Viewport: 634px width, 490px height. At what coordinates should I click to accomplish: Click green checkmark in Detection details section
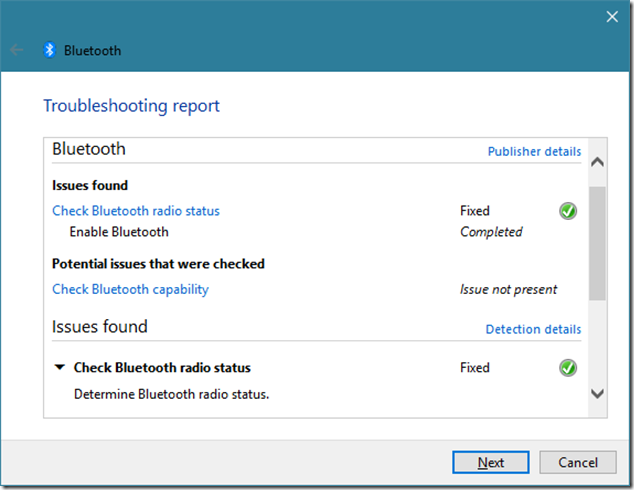(x=568, y=368)
